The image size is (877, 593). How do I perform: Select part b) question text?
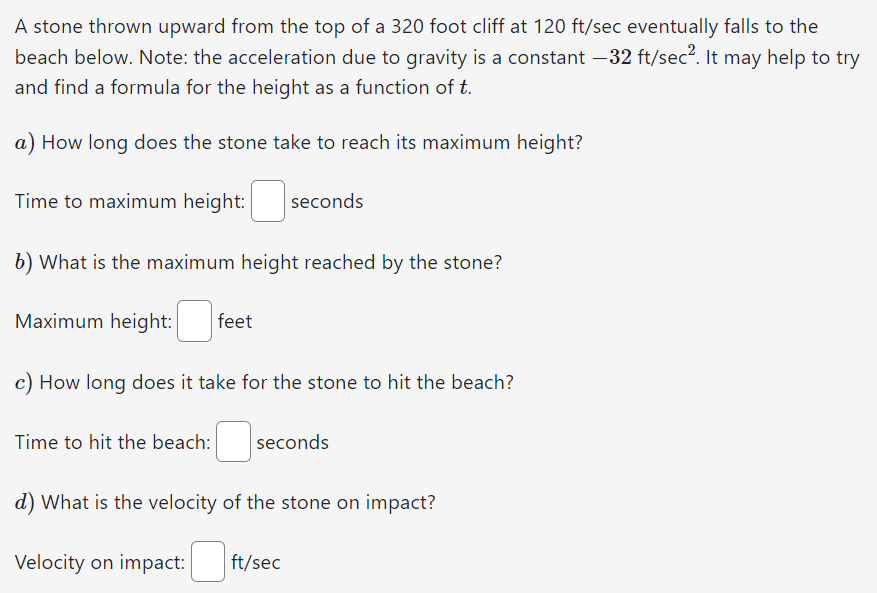click(258, 262)
